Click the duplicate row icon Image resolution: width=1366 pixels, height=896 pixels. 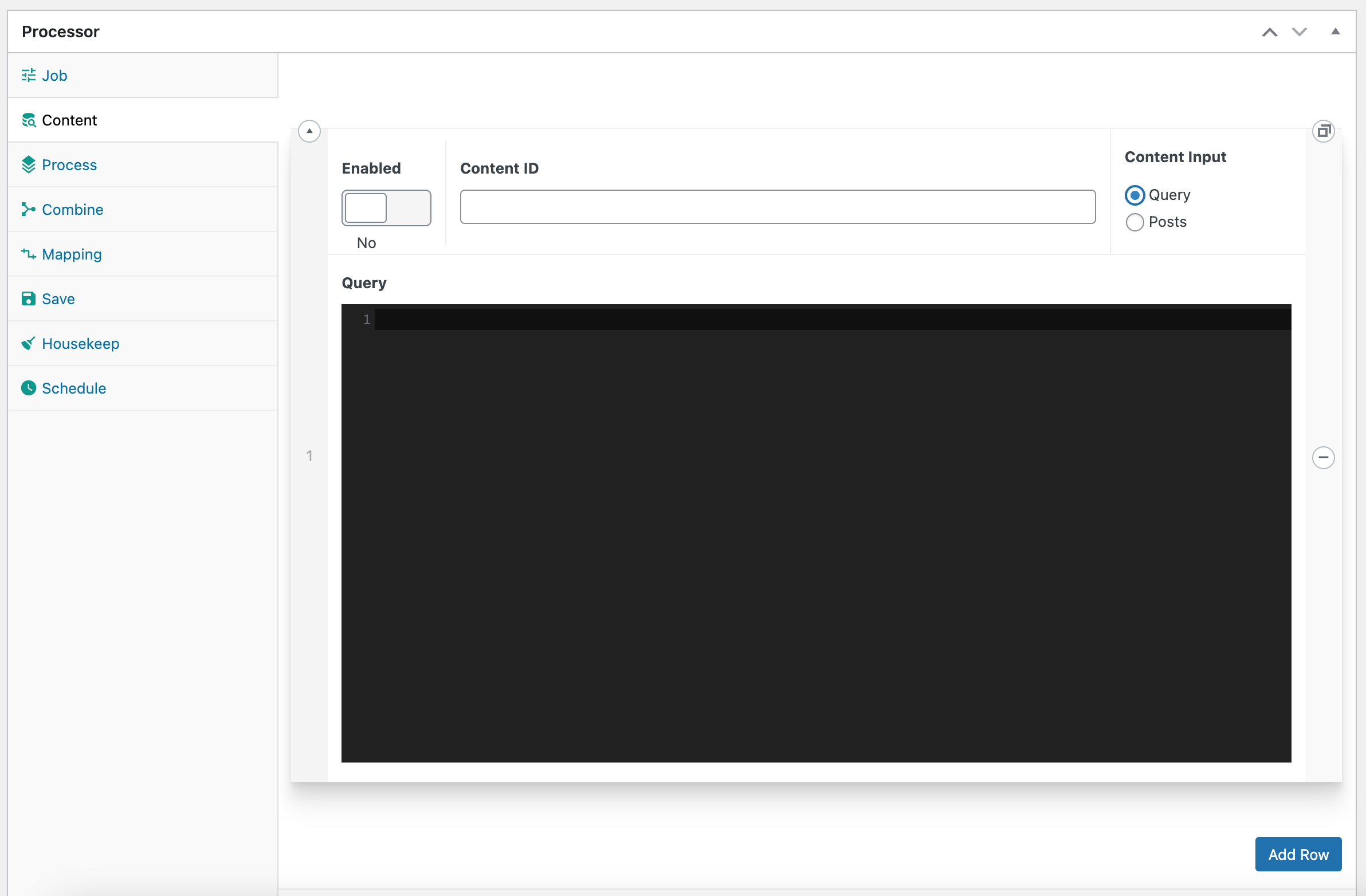[x=1323, y=131]
